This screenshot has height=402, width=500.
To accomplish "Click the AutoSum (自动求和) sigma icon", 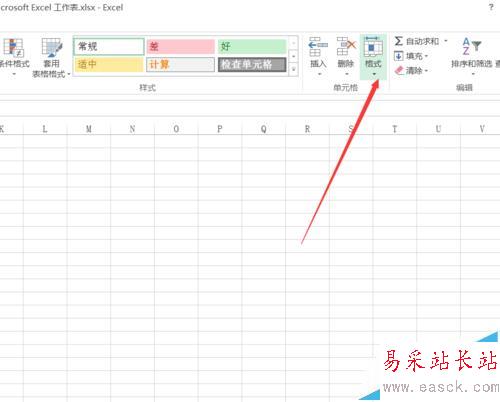I will [398, 41].
